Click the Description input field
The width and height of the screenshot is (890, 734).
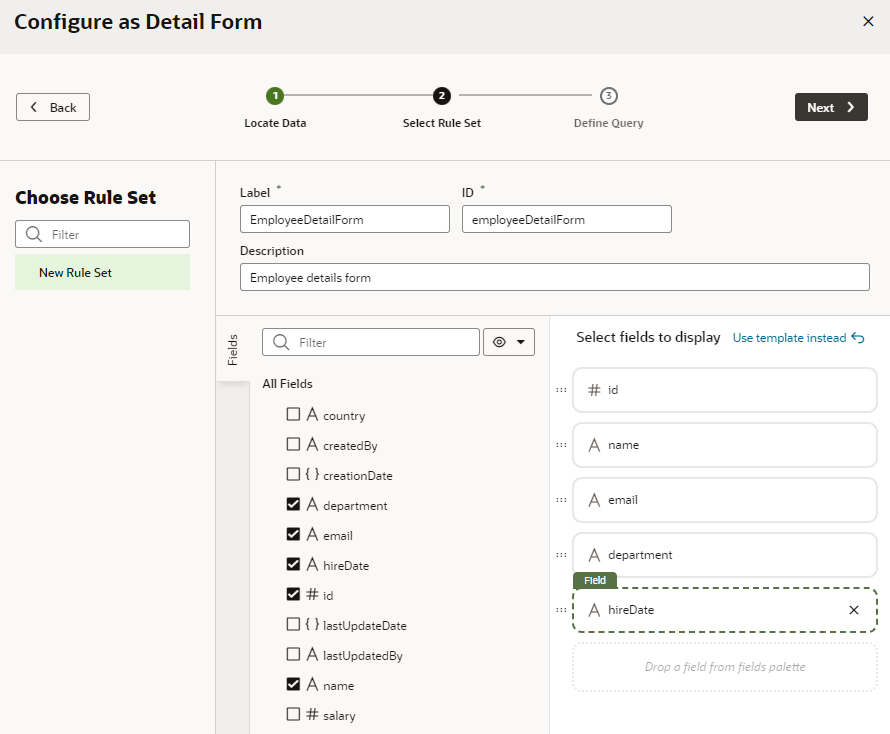(553, 277)
